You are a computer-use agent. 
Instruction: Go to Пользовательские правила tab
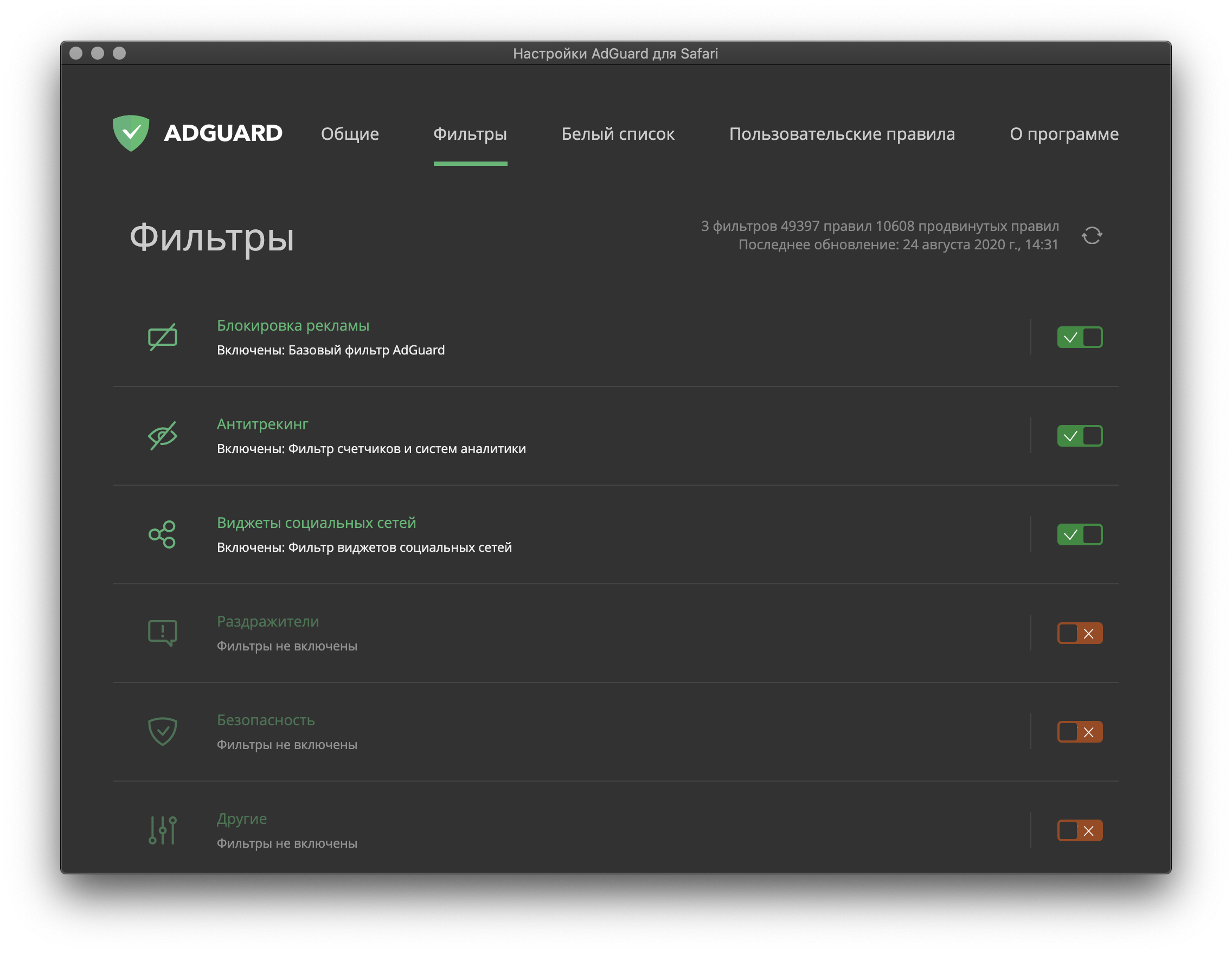(x=842, y=134)
